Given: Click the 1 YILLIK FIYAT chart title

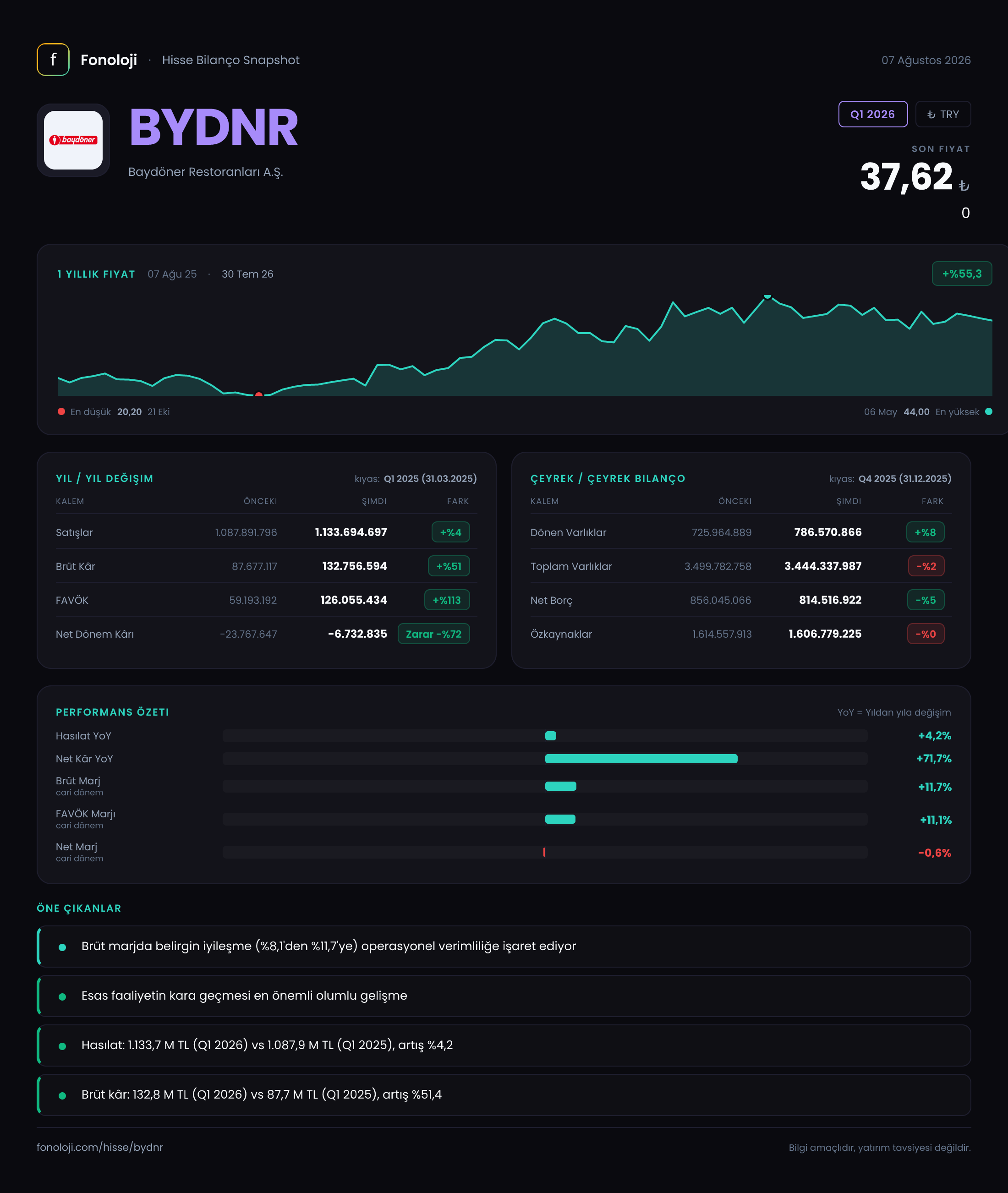Looking at the screenshot, I should coord(96,274).
